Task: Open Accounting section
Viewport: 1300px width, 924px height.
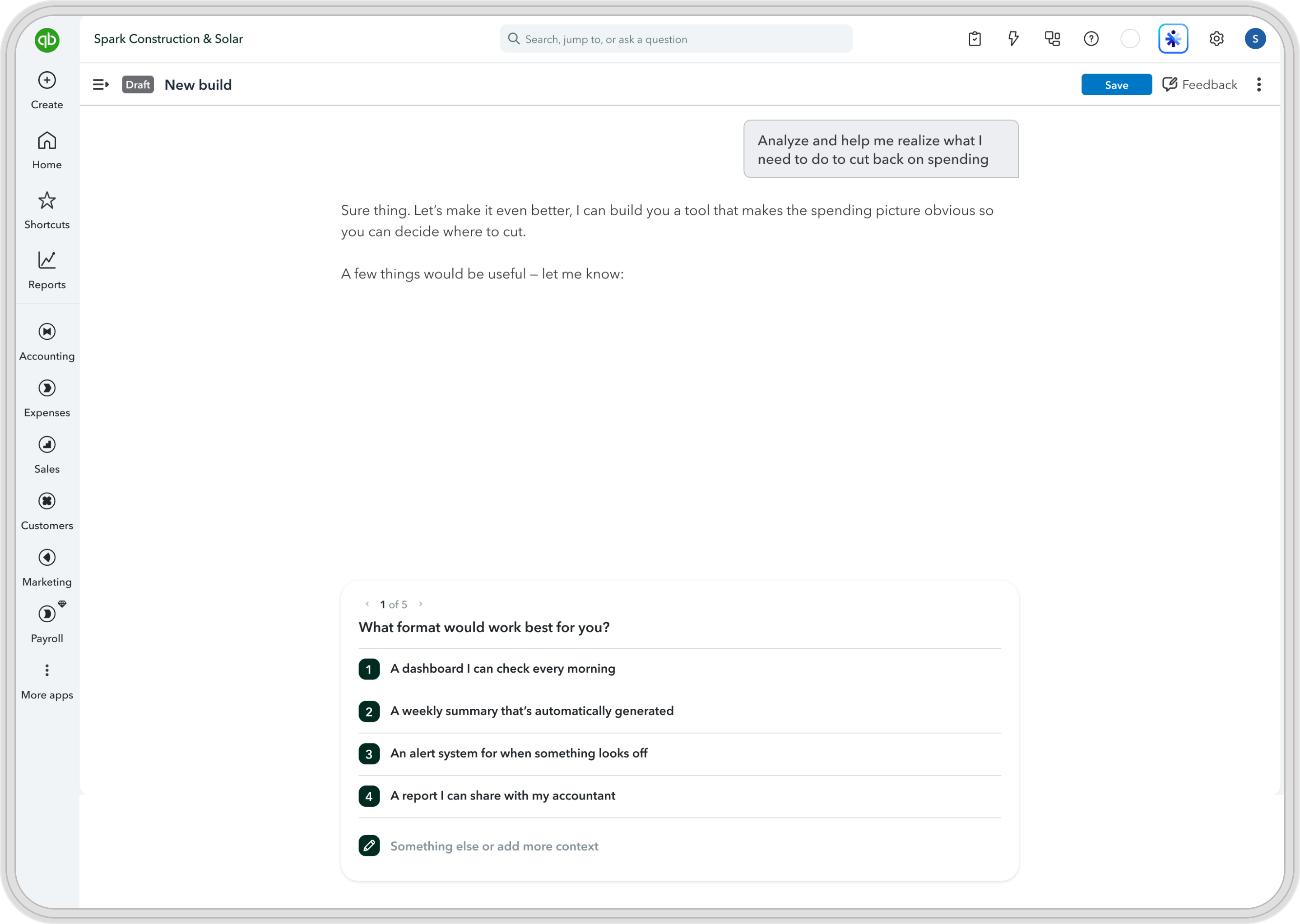Action: (46, 342)
